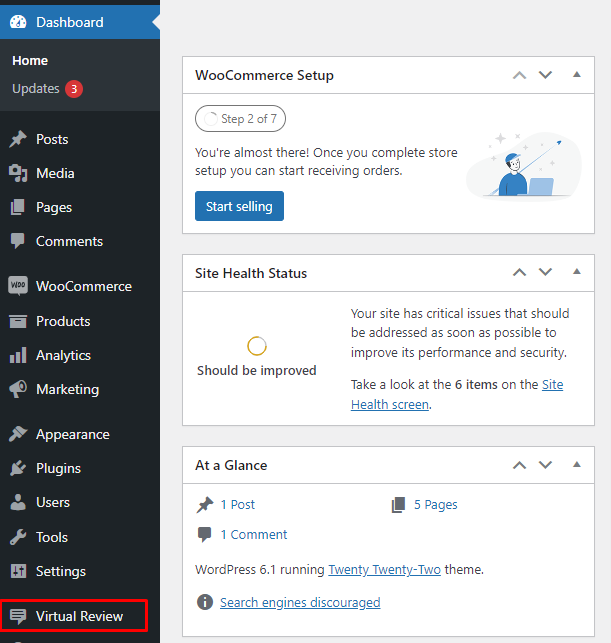
Task: Open the Products menu
Action: (63, 322)
